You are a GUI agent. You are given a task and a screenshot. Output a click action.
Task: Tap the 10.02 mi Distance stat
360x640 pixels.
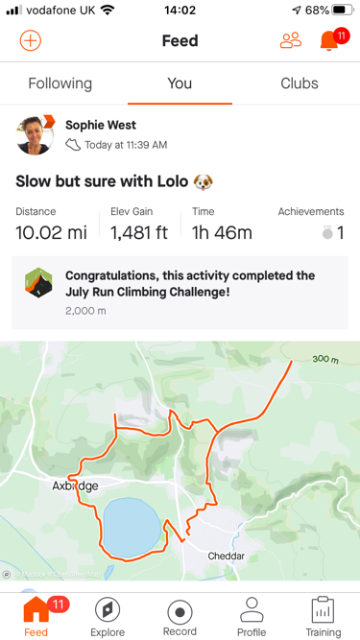[51, 224]
